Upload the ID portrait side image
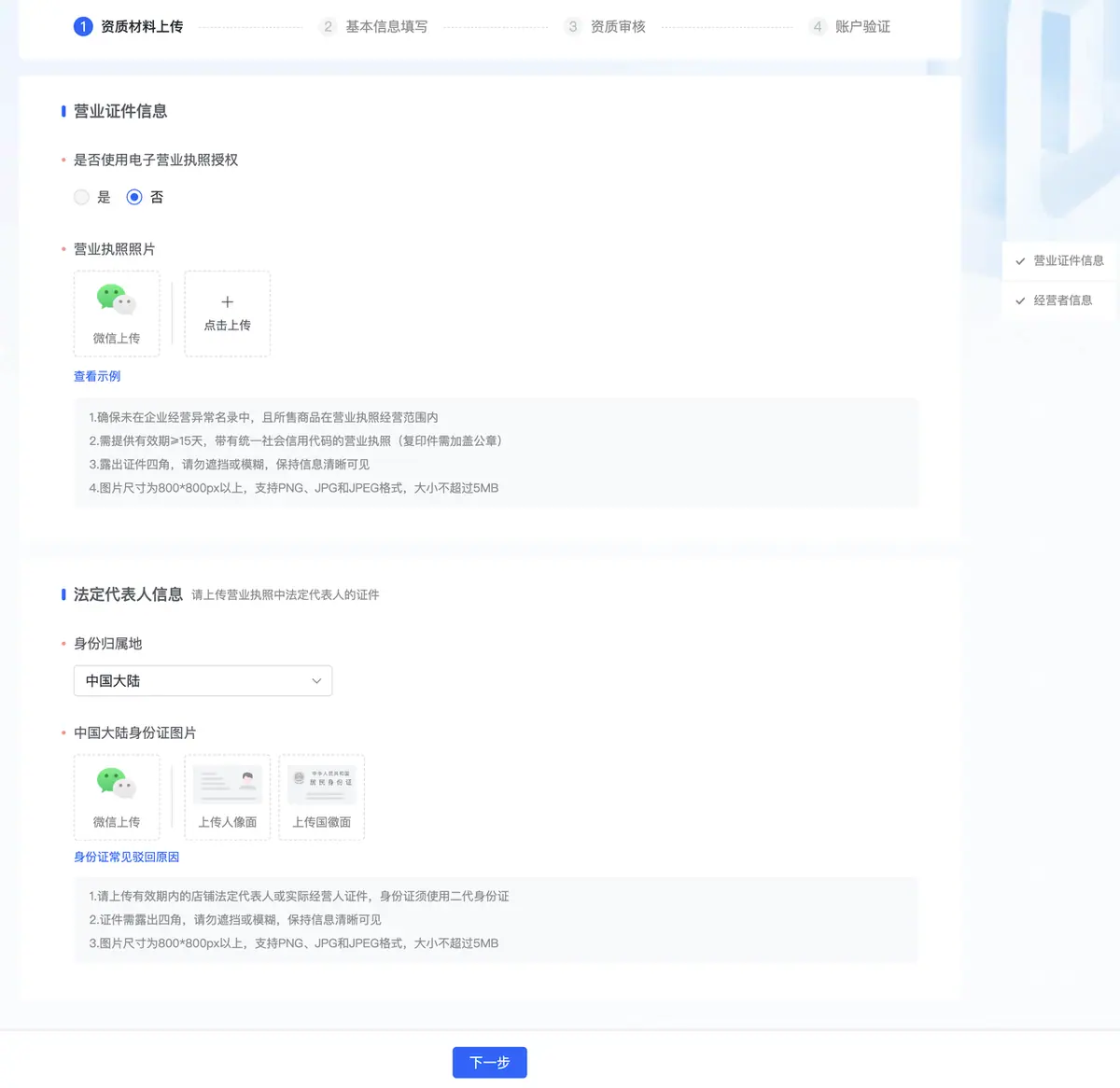The image size is (1120, 1088). (x=227, y=797)
